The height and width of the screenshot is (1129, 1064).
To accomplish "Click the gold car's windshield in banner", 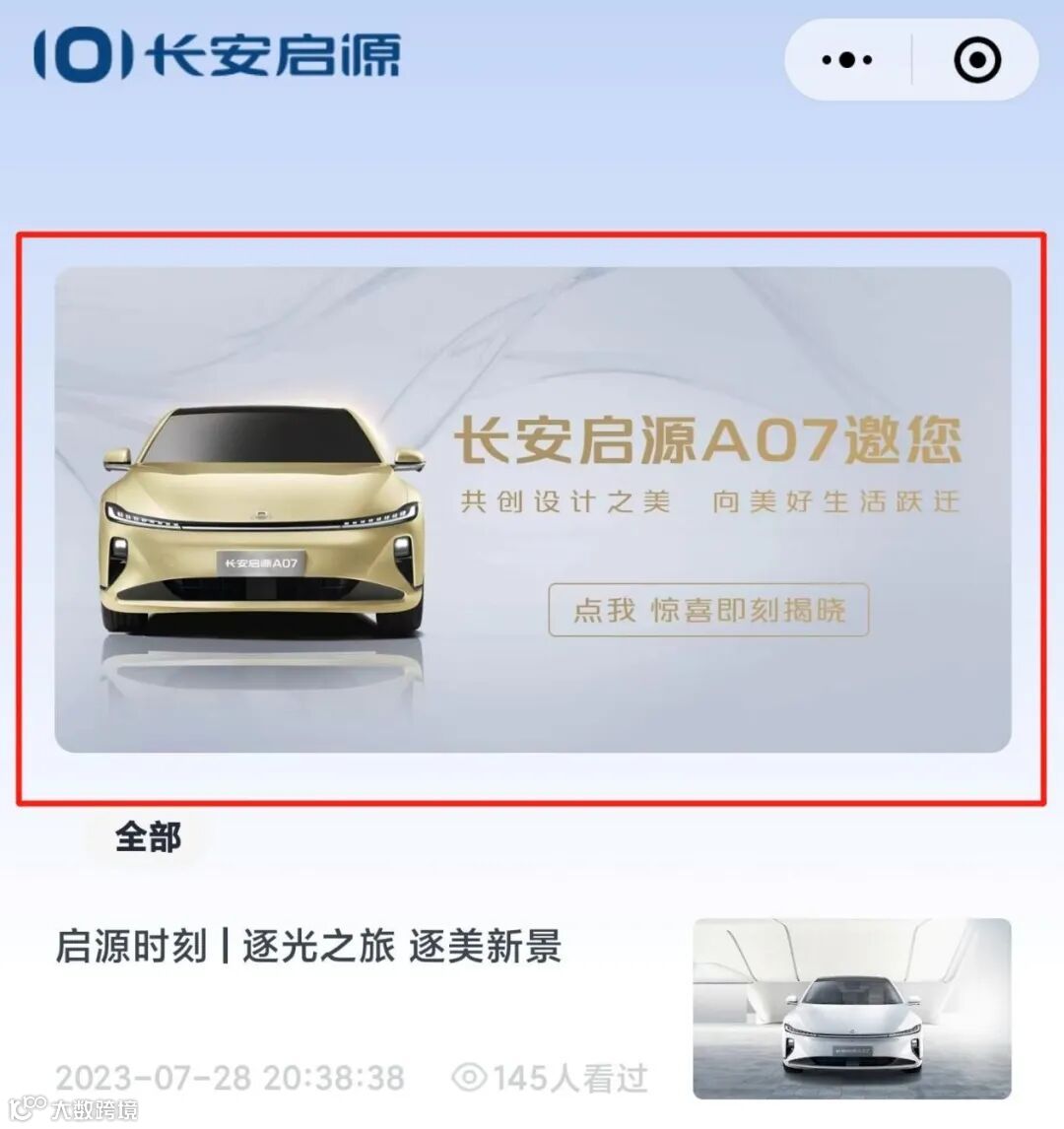I will (261, 437).
